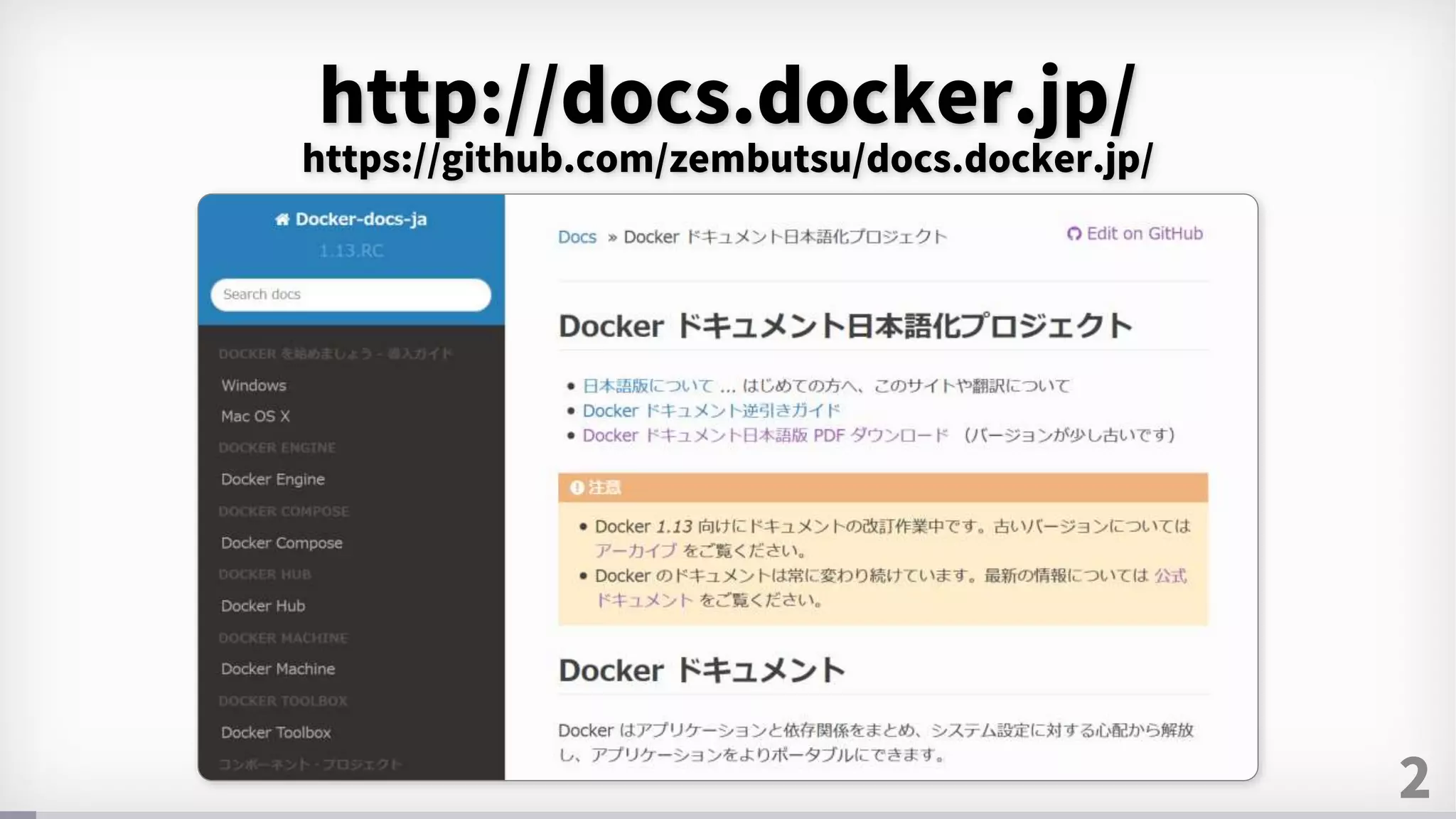1456x819 pixels.
Task: Open the Mac OS X sidebar entry
Action: tap(255, 417)
